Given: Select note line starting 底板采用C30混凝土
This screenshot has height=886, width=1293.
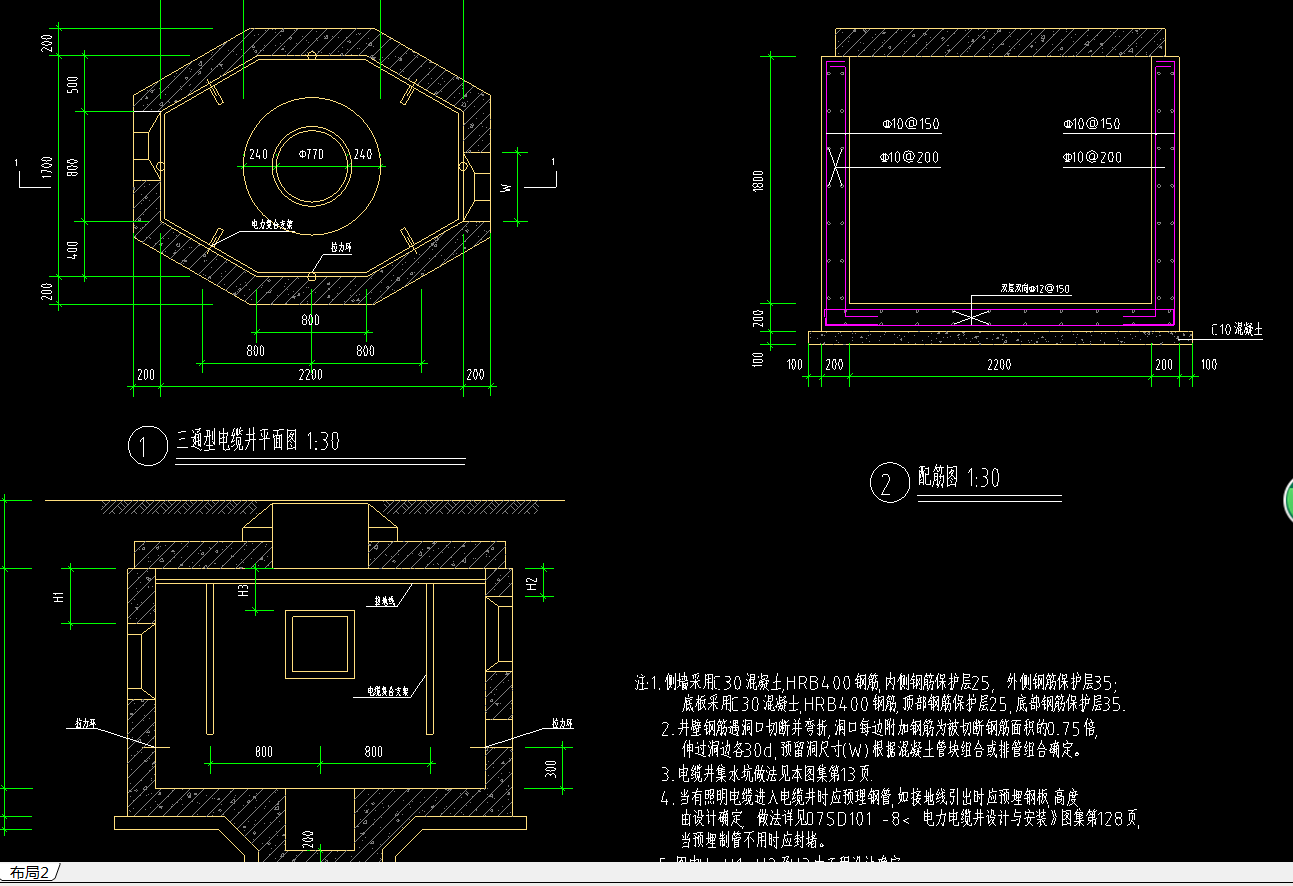Looking at the screenshot, I should 903,705.
